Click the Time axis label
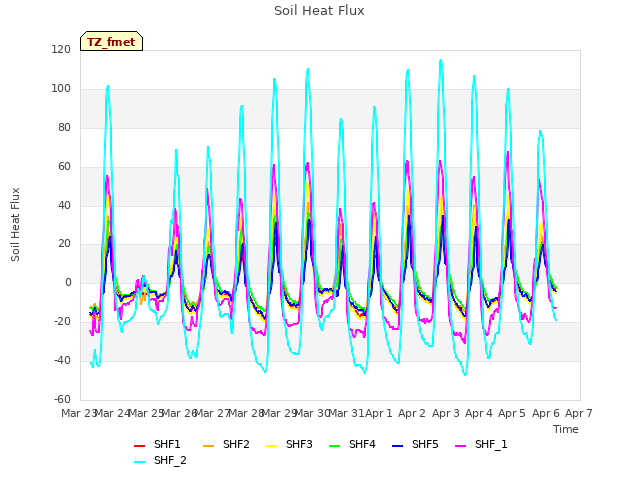The width and height of the screenshot is (640, 480). click(x=566, y=429)
